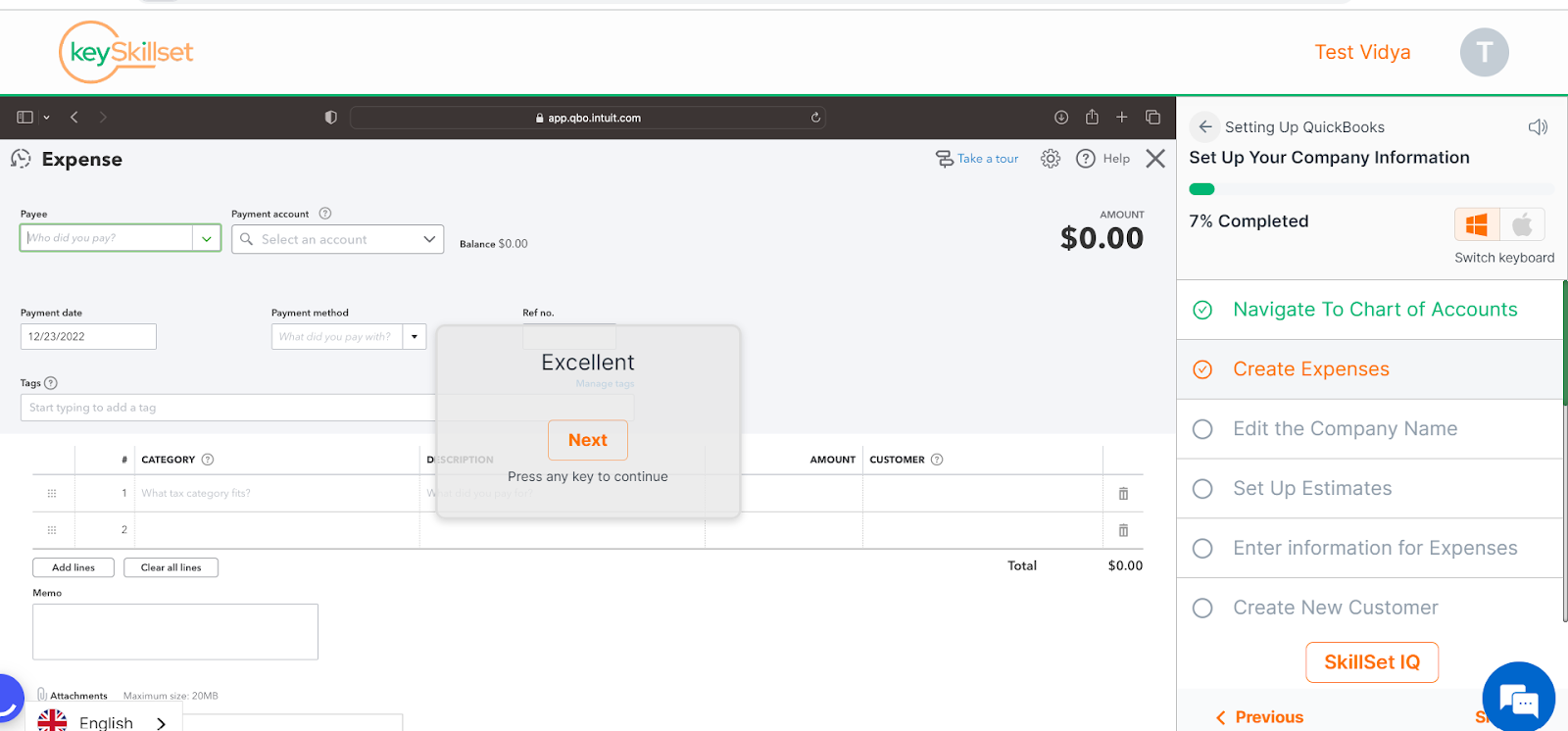Switch to Mac keyboard
This screenshot has width=1568, height=731.
[1523, 224]
